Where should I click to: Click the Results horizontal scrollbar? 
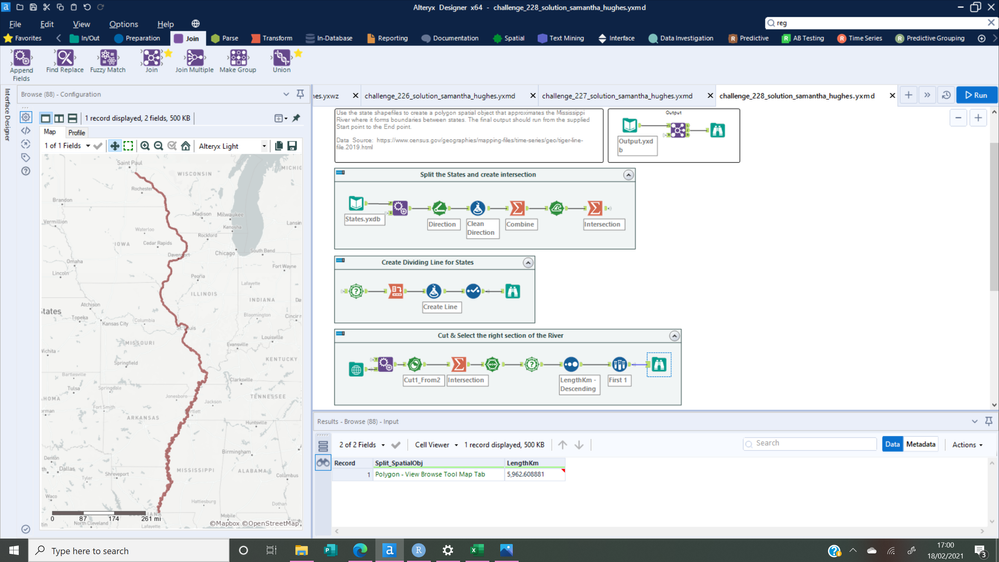pos(659,531)
